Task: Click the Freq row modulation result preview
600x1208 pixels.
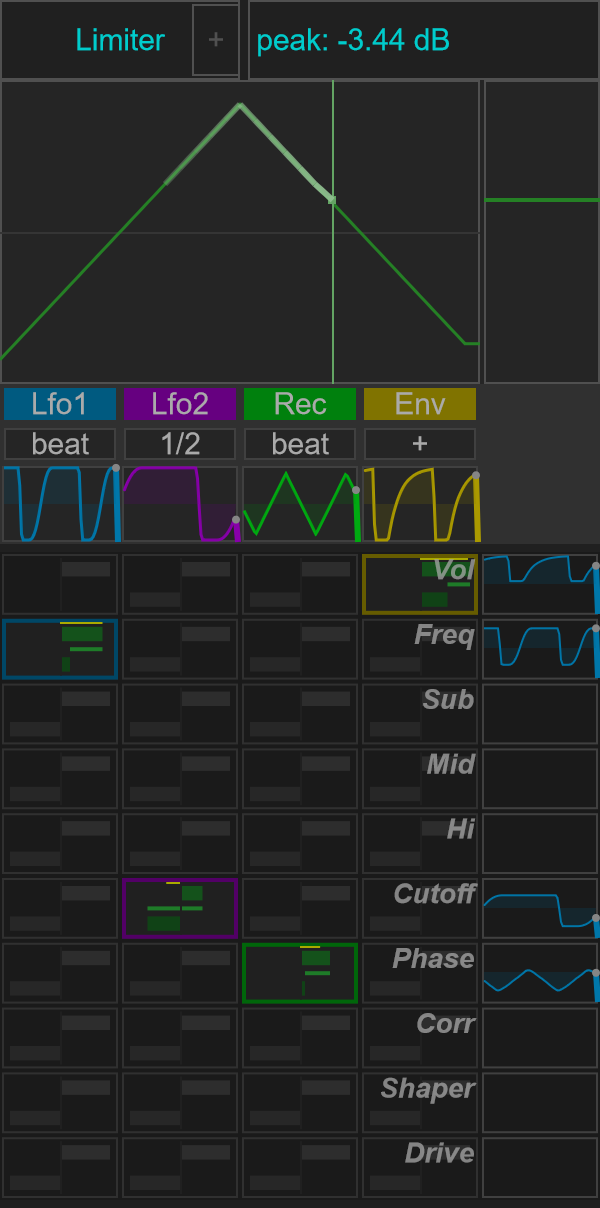Action: click(540, 649)
